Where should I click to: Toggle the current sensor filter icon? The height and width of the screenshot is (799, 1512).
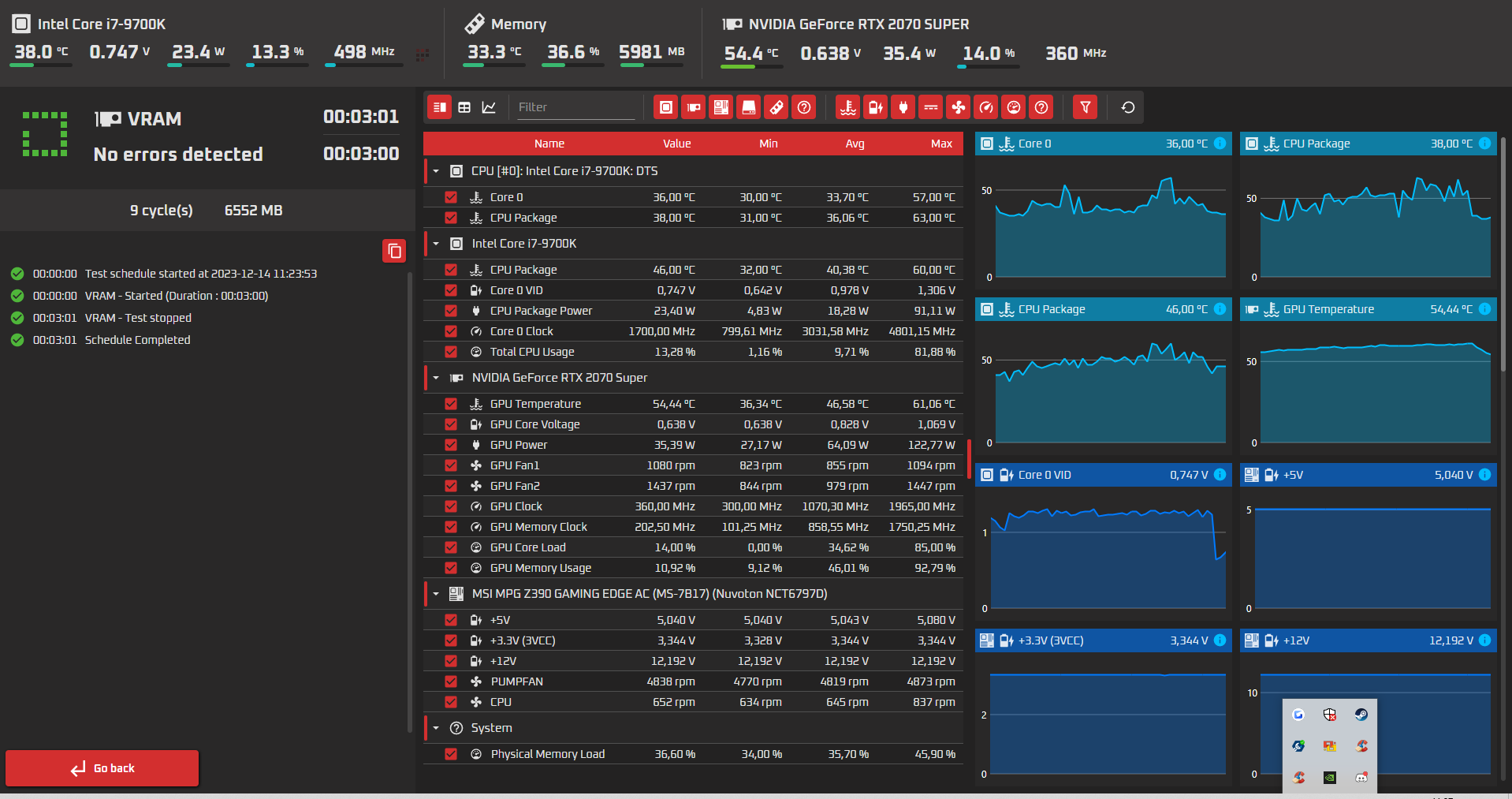pos(931,107)
